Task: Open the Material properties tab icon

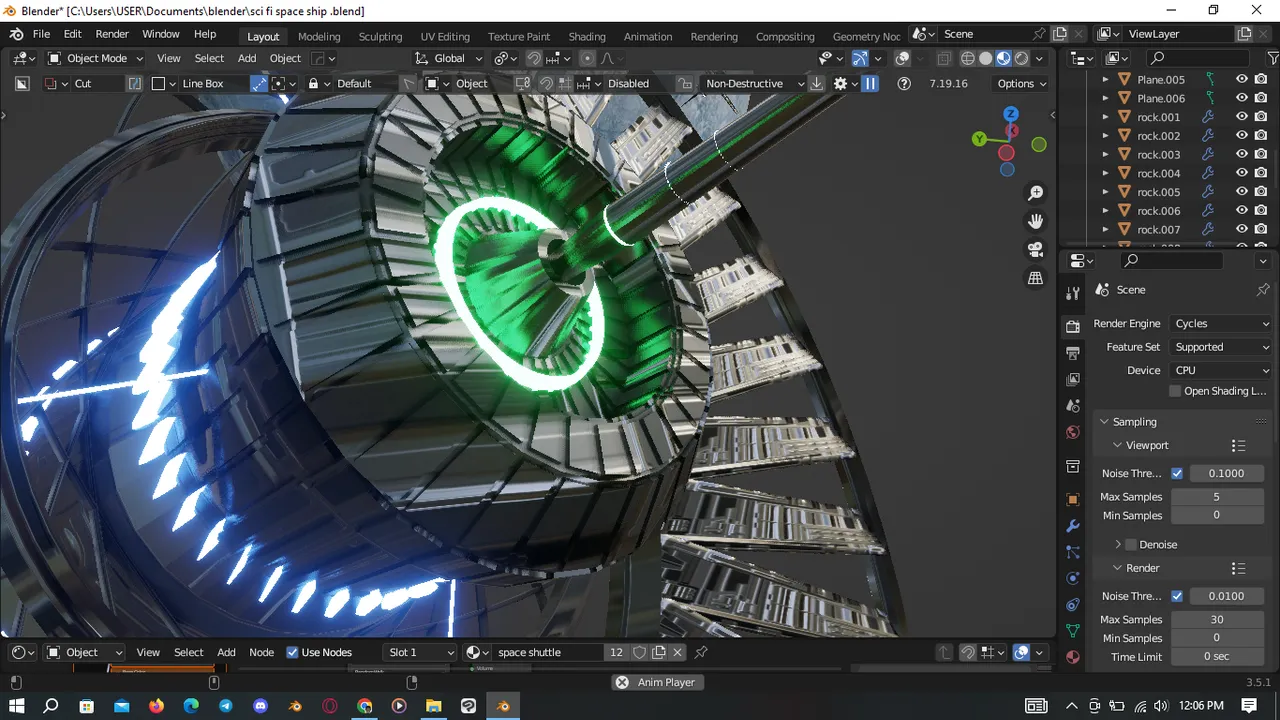Action: tap(1073, 657)
